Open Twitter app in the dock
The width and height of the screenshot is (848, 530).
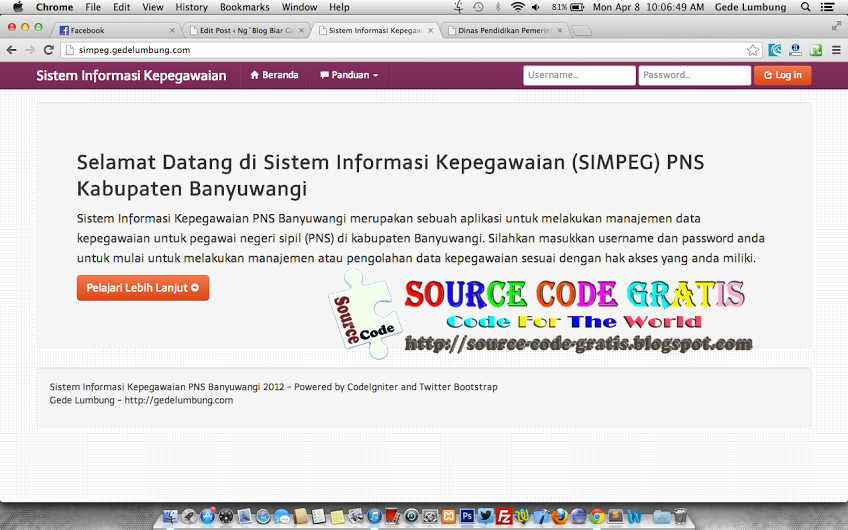(x=486, y=516)
